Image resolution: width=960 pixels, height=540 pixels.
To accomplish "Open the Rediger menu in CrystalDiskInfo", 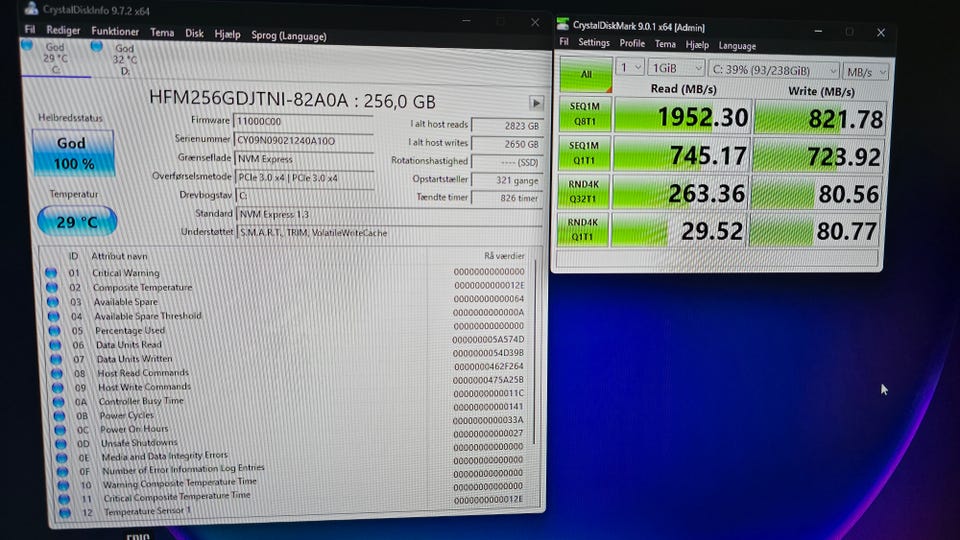I will pyautogui.click(x=63, y=30).
